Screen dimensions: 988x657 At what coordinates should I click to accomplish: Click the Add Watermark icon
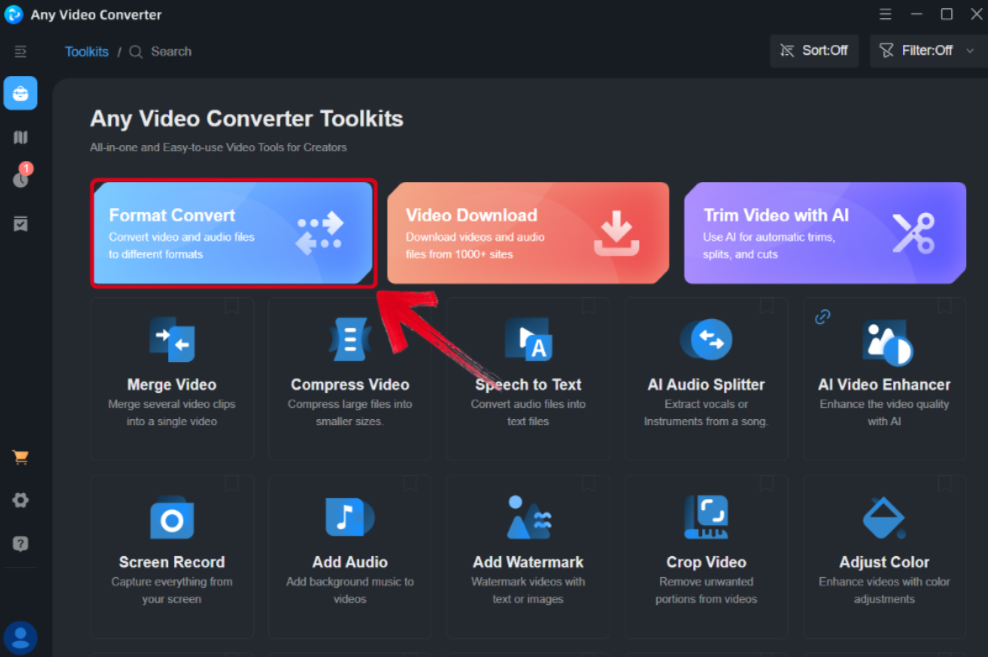[529, 517]
